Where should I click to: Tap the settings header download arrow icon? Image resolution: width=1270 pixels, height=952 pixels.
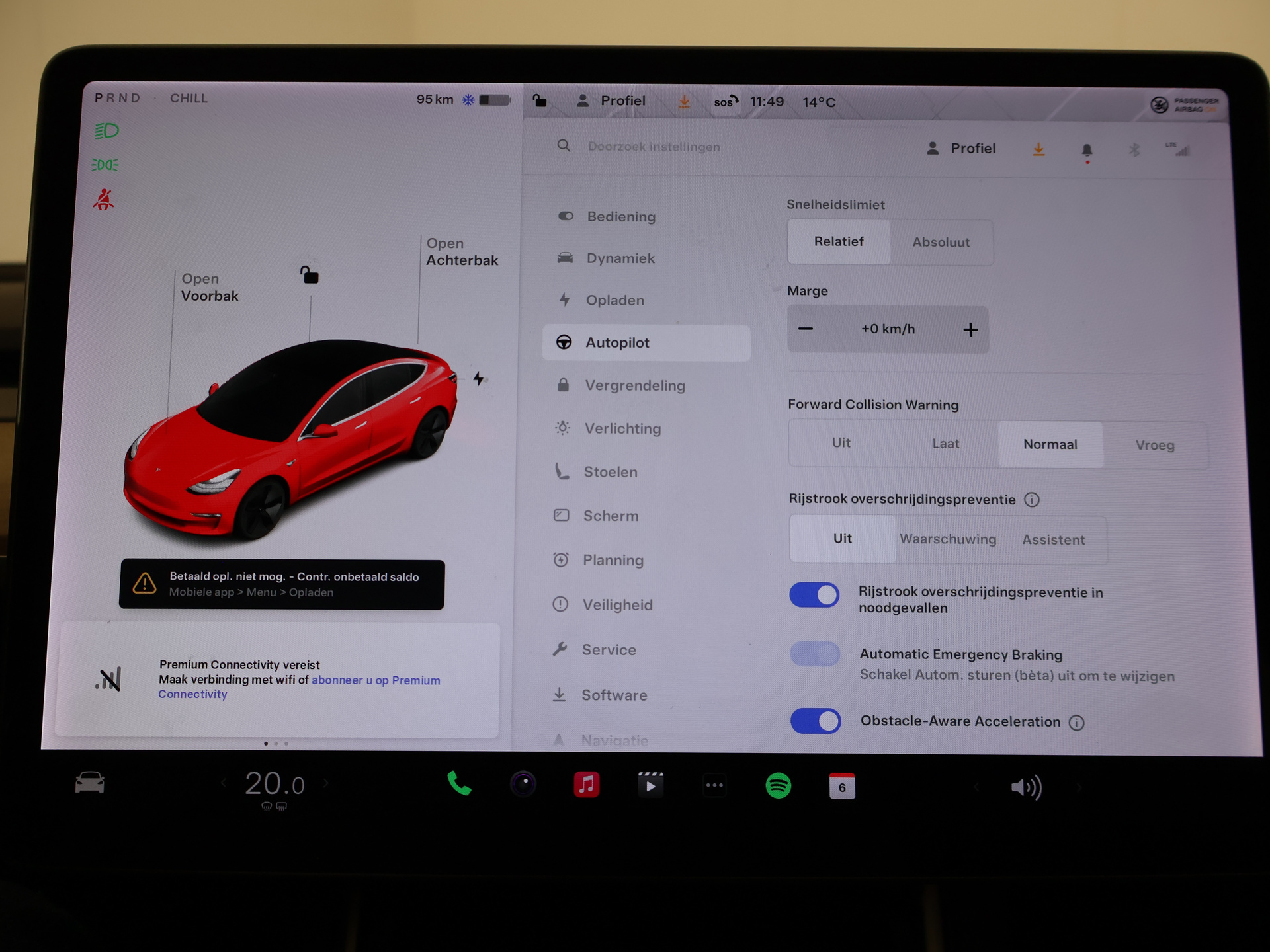(1038, 149)
